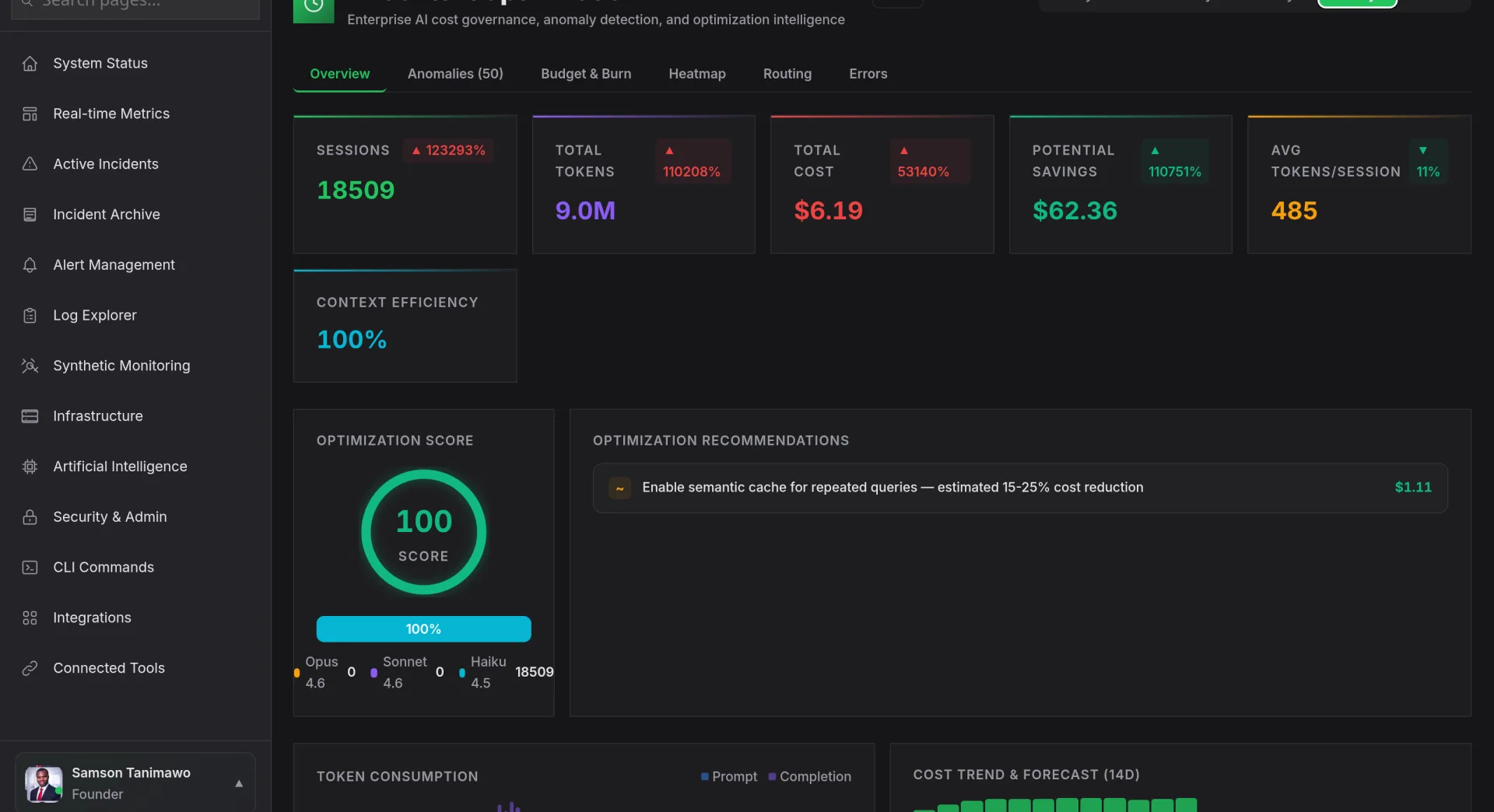This screenshot has height=812, width=1494.
Task: Click the $1.11 savings amount on the recommendation
Action: pos(1413,488)
